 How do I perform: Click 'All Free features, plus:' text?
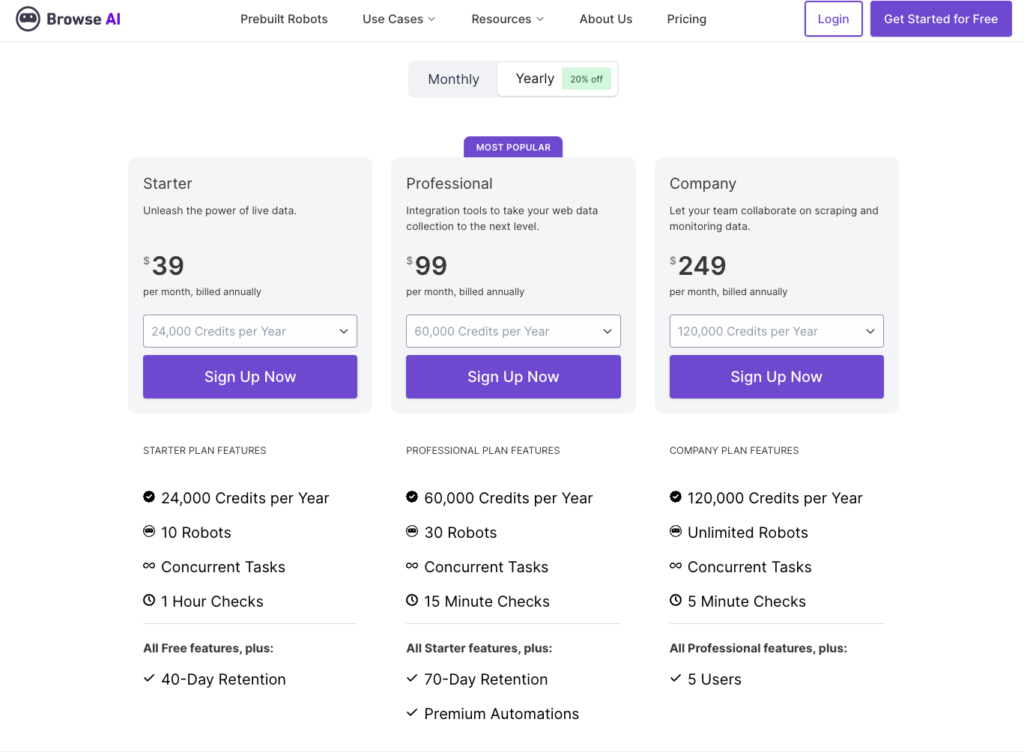(x=208, y=648)
